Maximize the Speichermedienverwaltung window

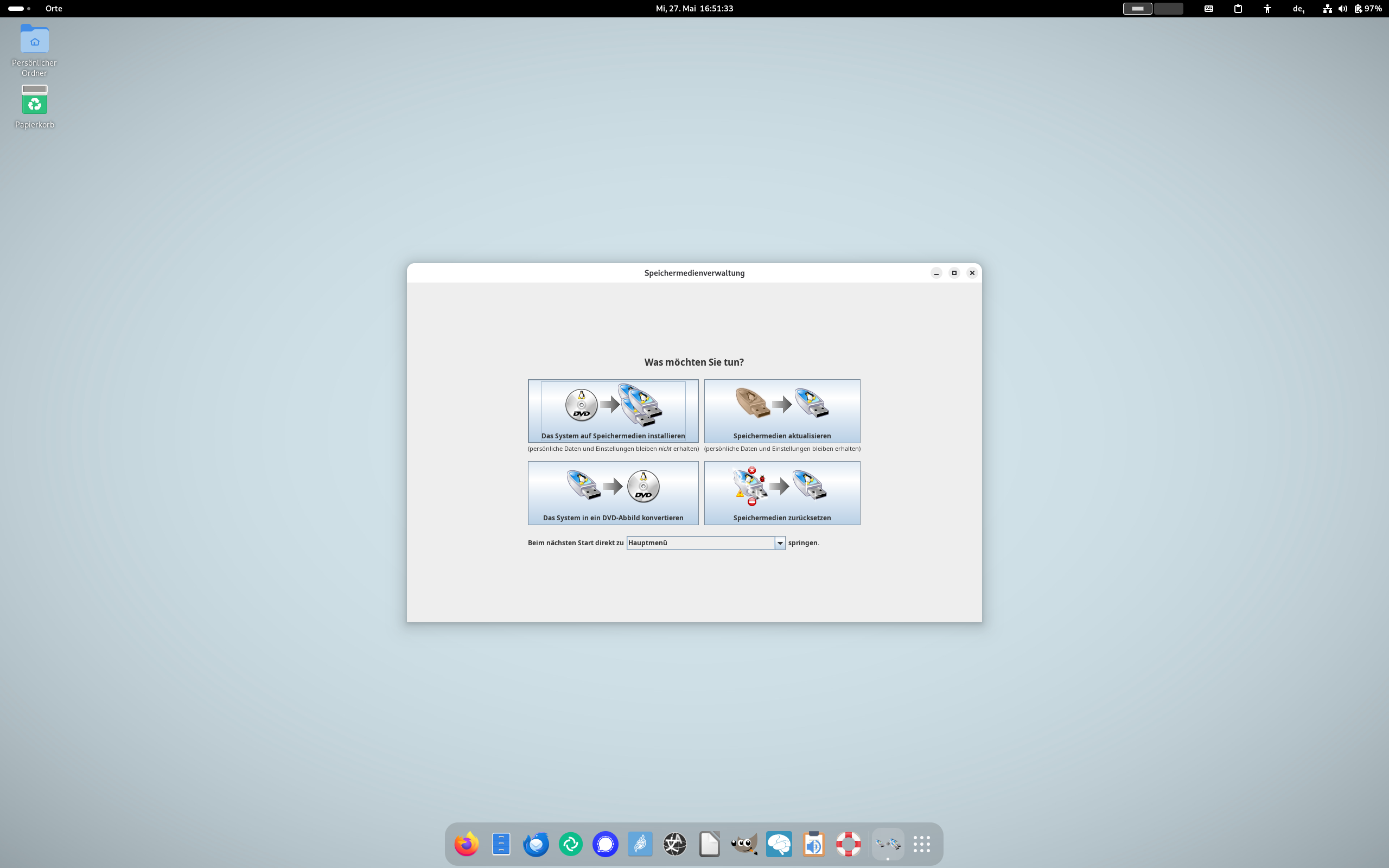(954, 273)
